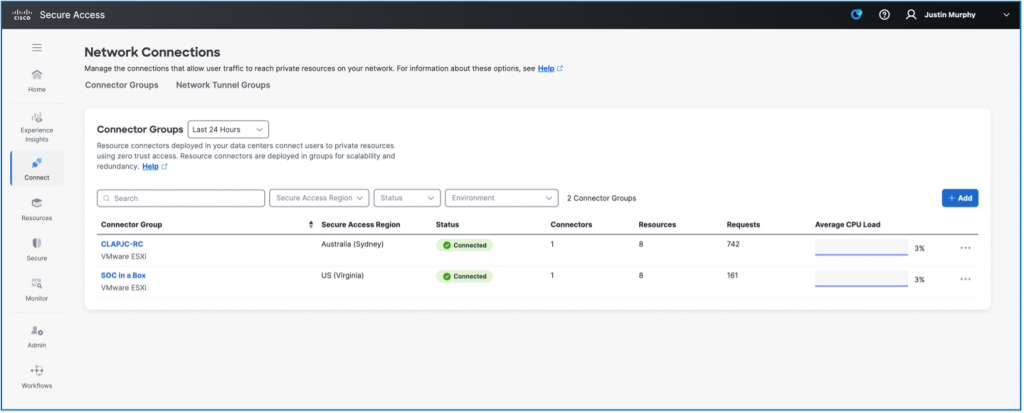Open the Resources sidebar section
Screen dimensions: 1024x413
coord(37,209)
